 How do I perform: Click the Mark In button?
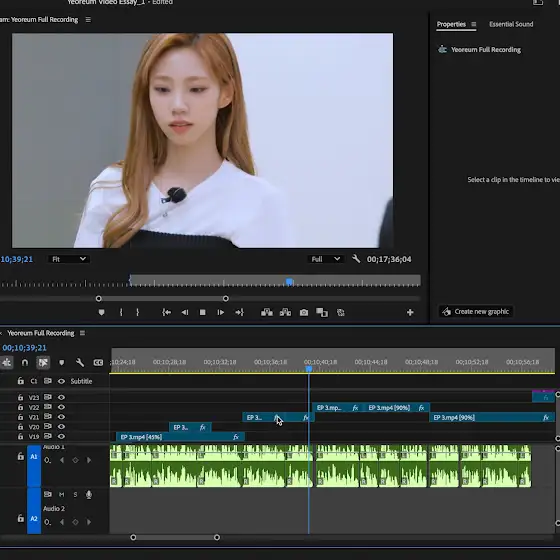[121, 312]
